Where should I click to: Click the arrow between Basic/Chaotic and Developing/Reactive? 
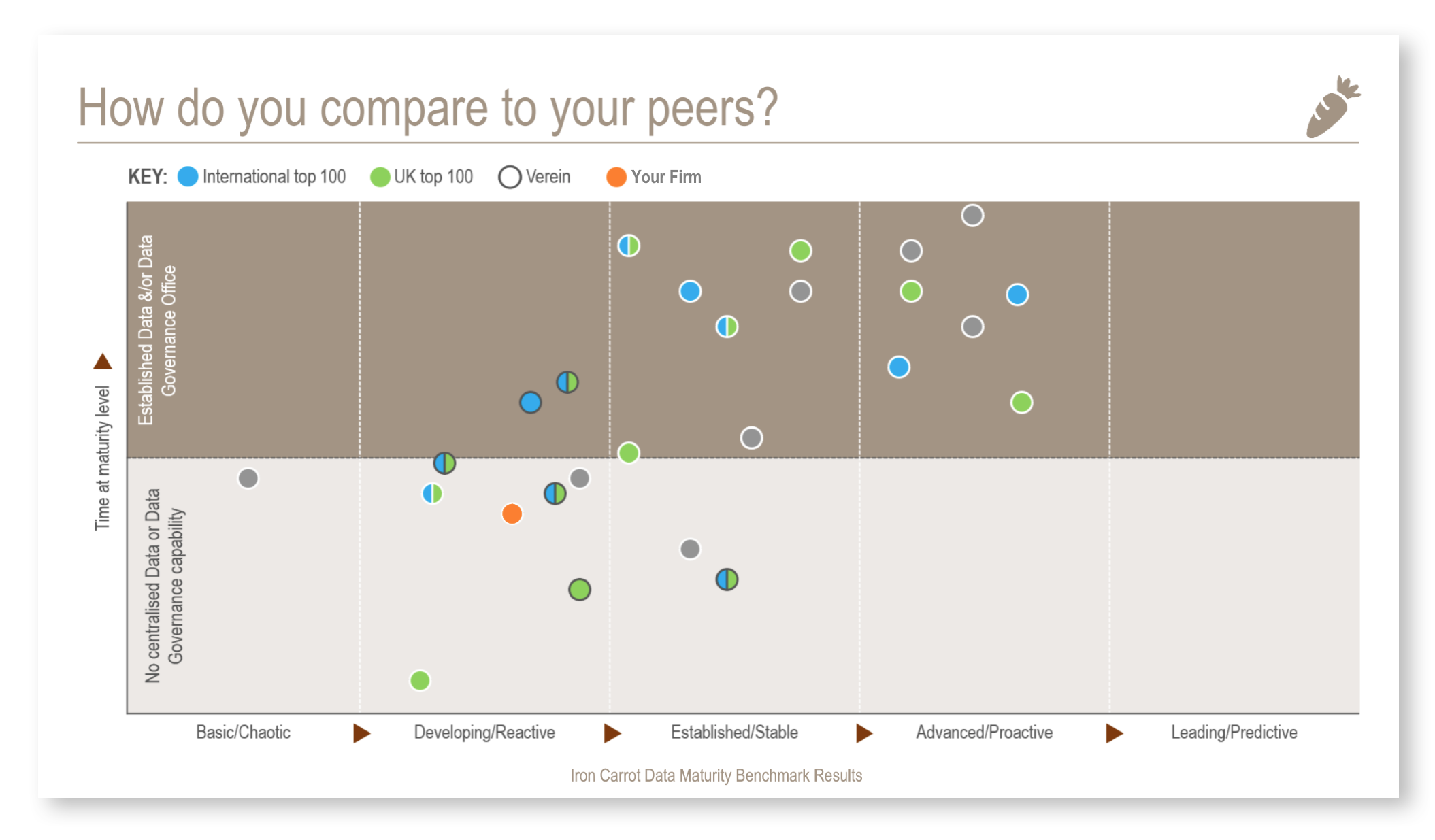[x=361, y=733]
